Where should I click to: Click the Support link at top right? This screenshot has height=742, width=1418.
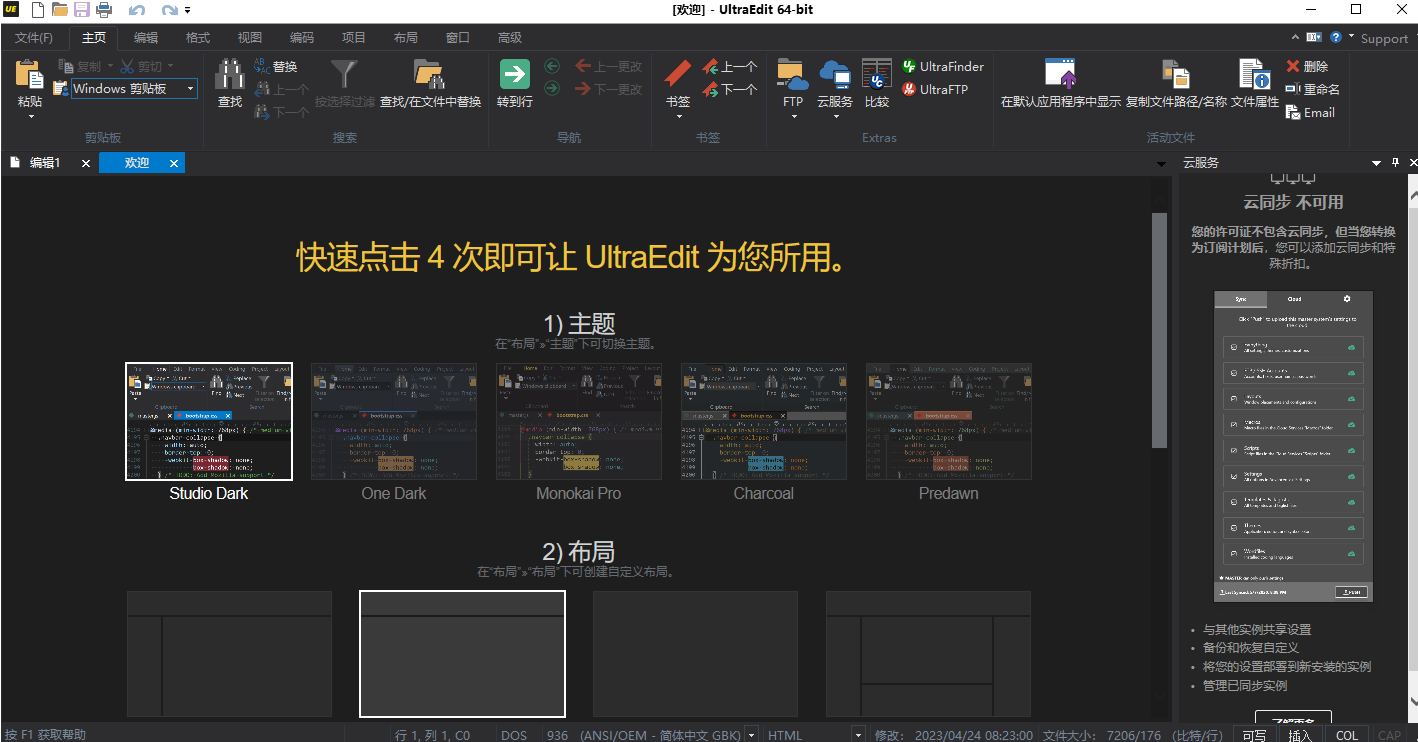click(x=1384, y=38)
